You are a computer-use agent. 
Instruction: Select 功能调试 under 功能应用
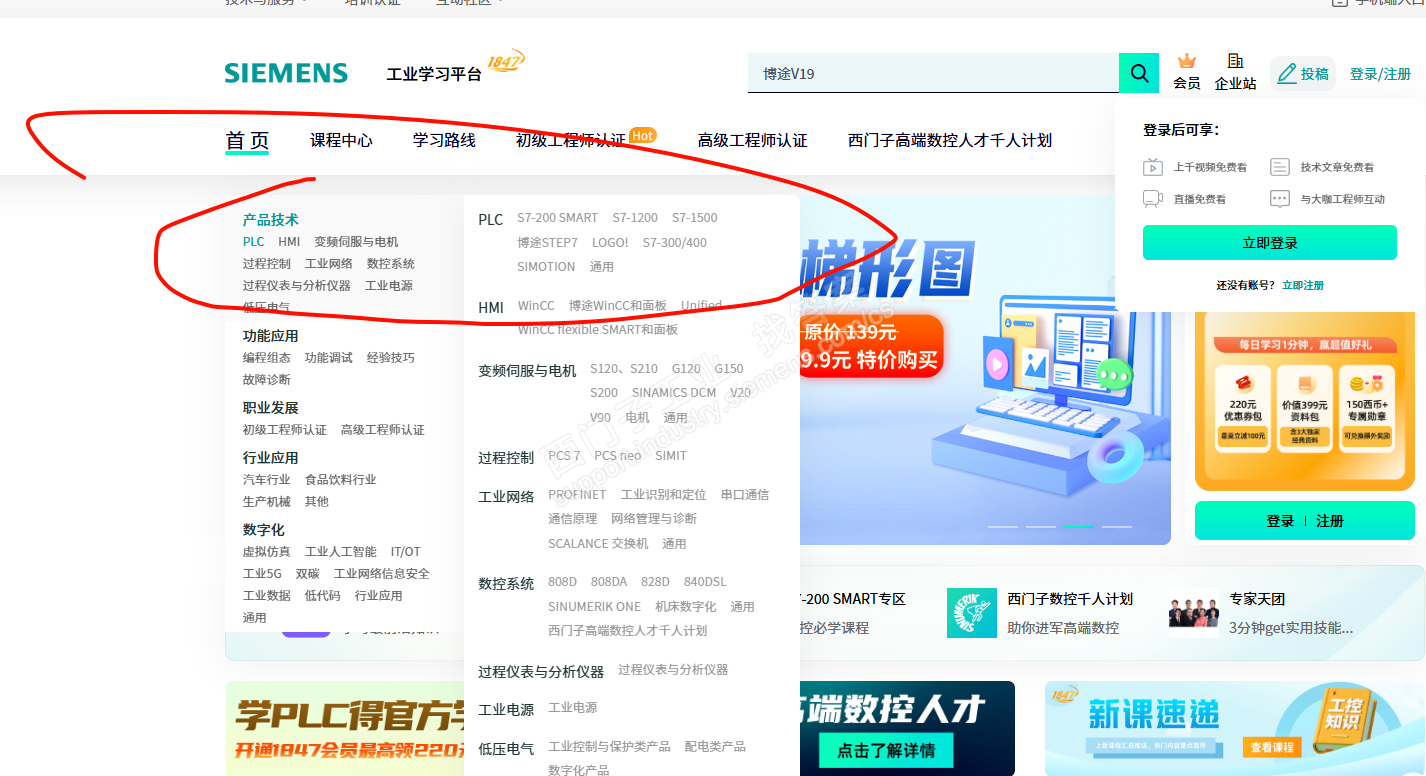coord(329,358)
